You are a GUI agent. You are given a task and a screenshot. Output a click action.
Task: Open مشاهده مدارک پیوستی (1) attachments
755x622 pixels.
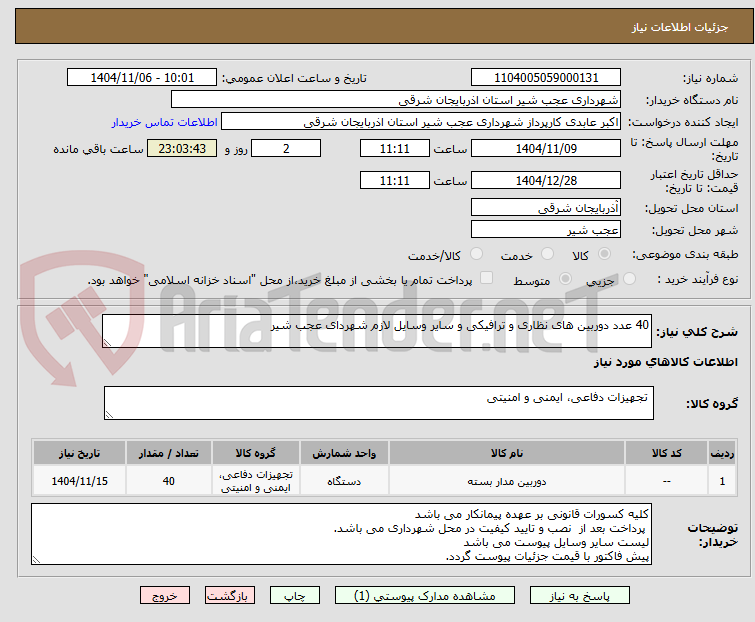[x=425, y=596]
